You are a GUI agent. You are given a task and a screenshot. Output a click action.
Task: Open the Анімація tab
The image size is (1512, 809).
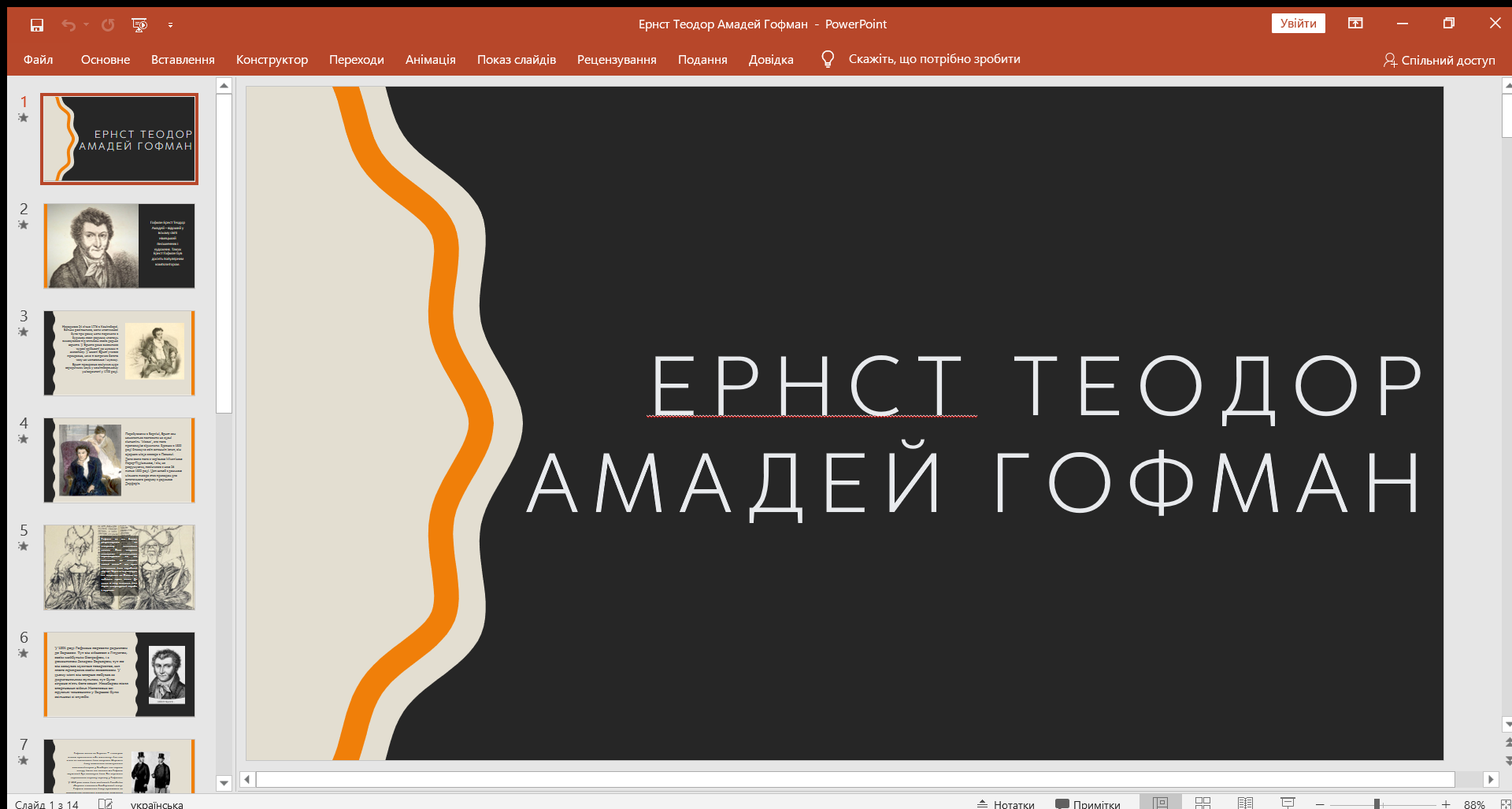click(430, 60)
